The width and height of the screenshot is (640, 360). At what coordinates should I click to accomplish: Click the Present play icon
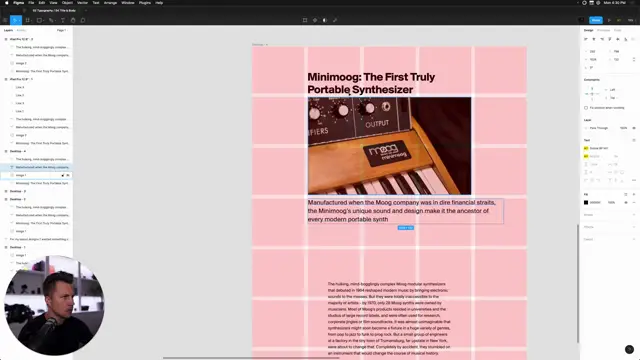pyautogui.click(x=609, y=20)
